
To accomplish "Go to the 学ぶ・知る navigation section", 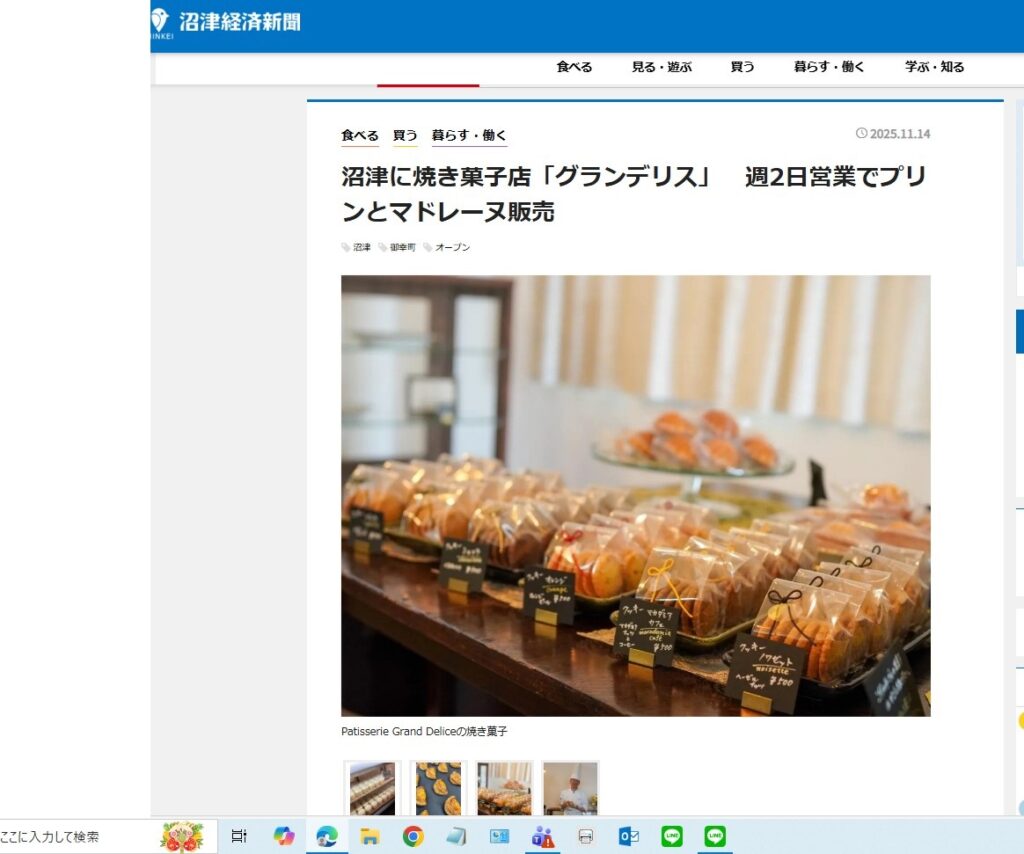I will coord(934,67).
